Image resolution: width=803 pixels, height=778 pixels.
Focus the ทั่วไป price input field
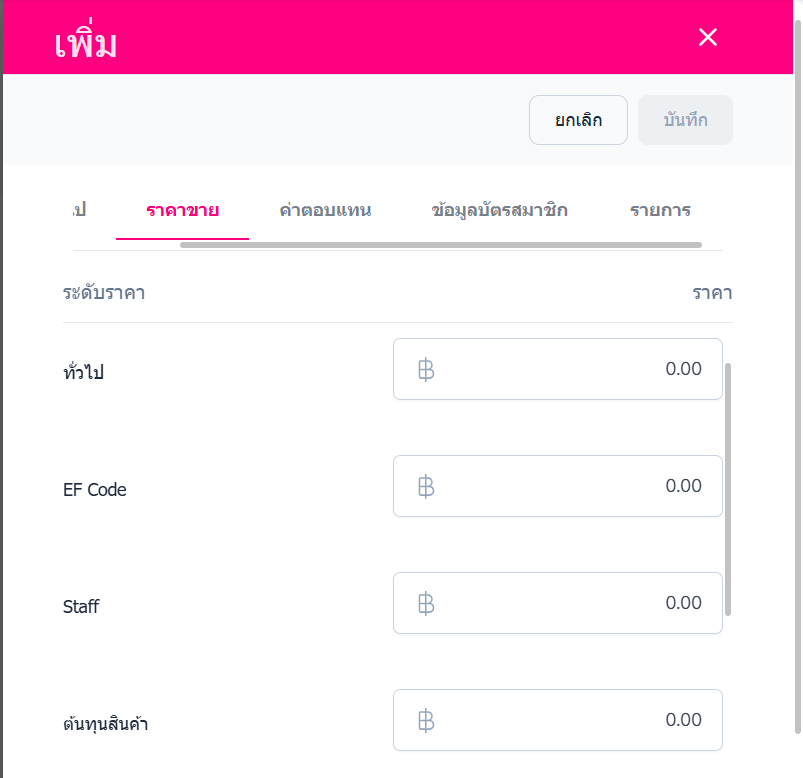click(x=570, y=369)
